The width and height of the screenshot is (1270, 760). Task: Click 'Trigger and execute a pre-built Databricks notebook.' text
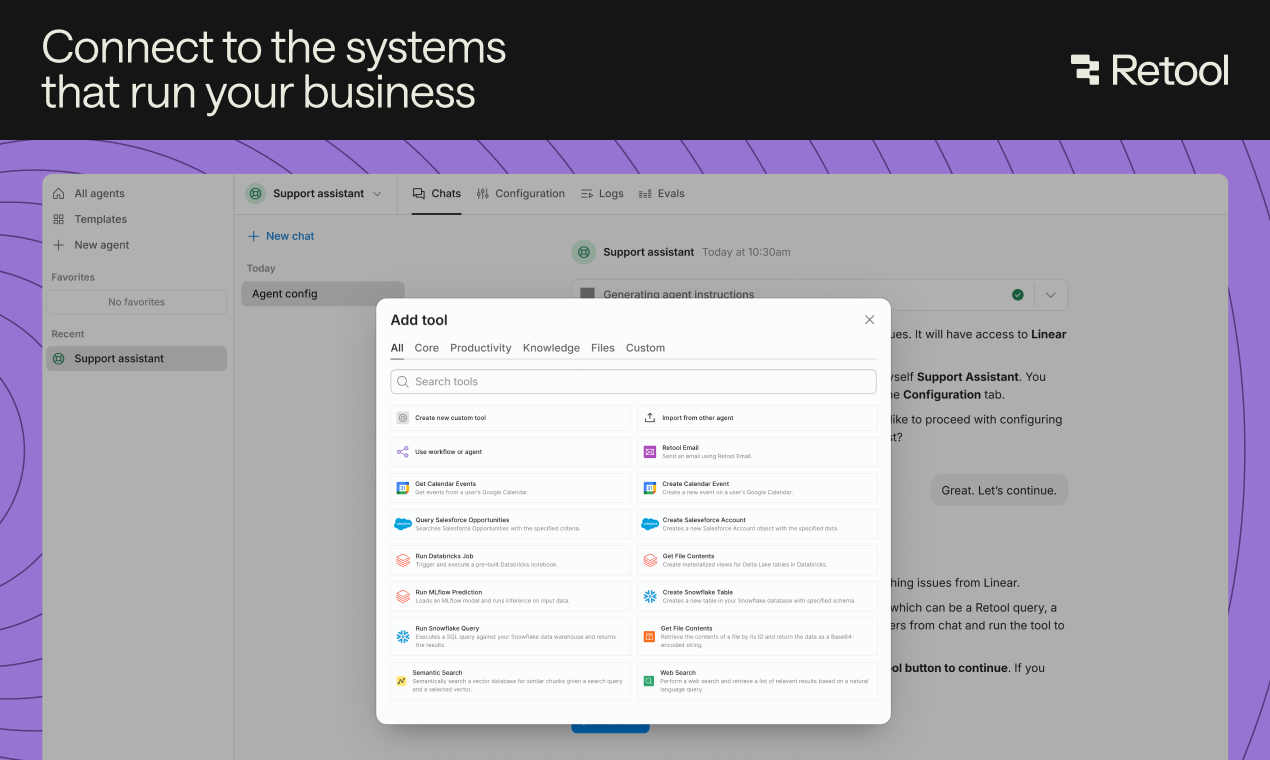(x=486, y=564)
